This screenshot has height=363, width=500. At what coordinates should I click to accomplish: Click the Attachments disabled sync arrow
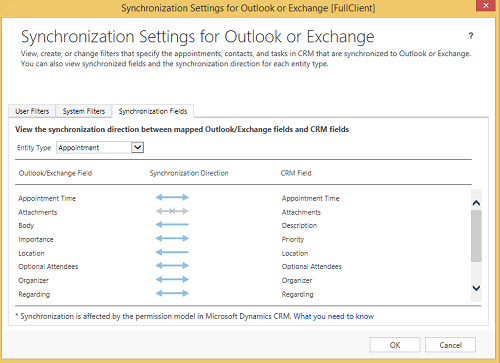click(x=172, y=211)
